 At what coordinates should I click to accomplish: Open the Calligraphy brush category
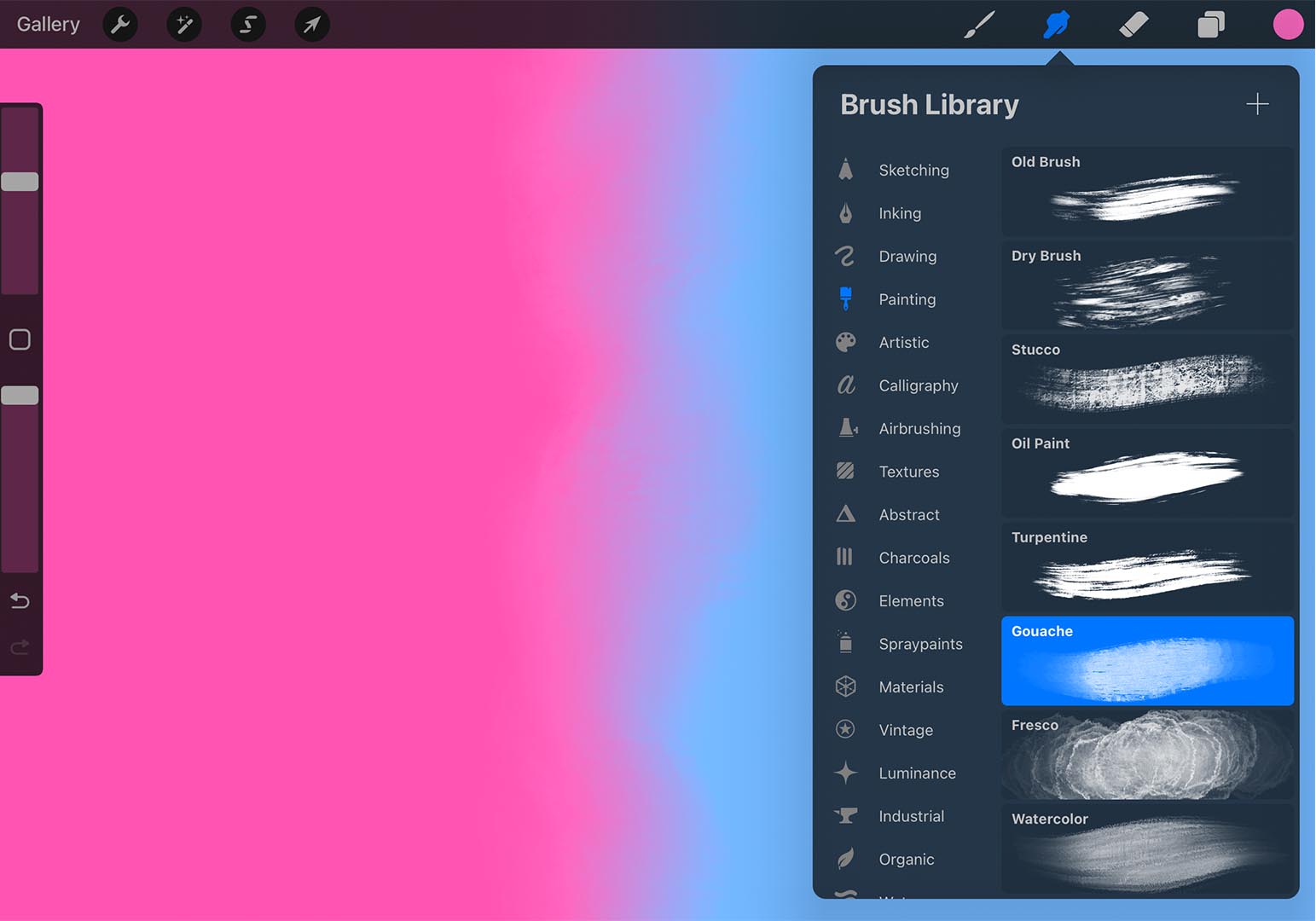(919, 385)
